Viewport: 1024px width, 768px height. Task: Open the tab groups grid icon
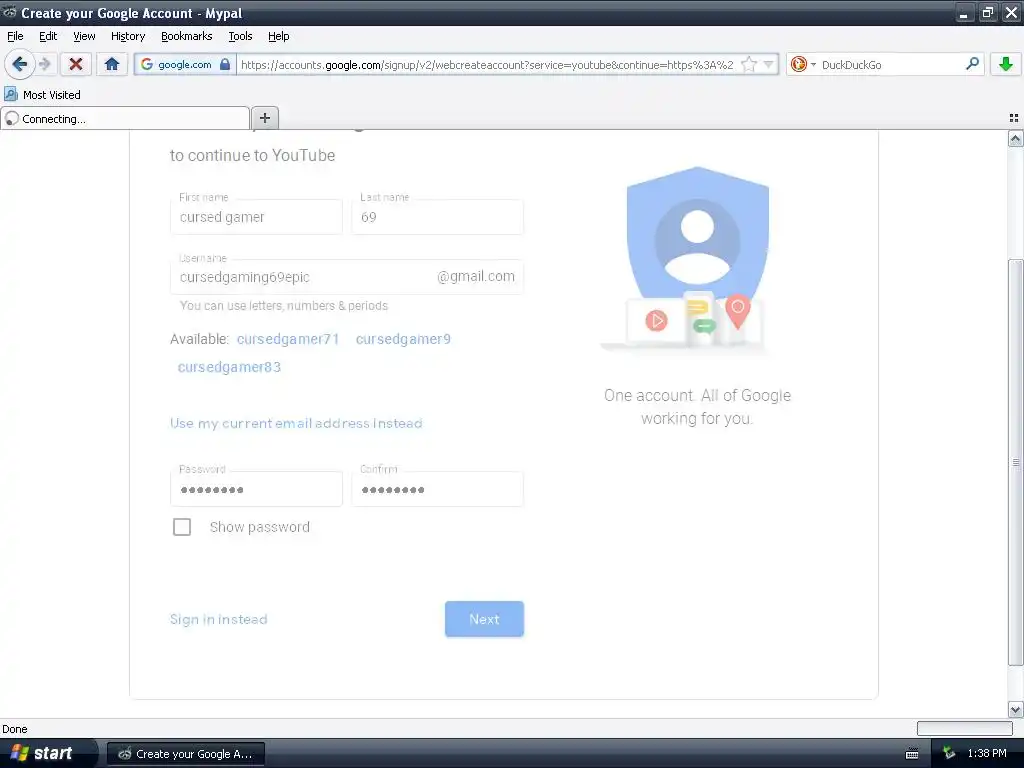[1014, 118]
